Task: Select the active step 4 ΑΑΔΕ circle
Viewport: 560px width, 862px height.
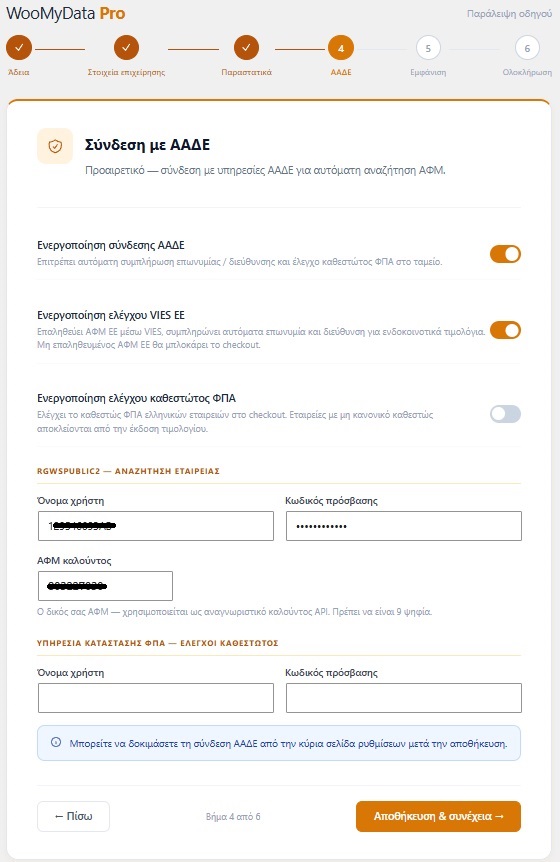Action: (x=341, y=48)
